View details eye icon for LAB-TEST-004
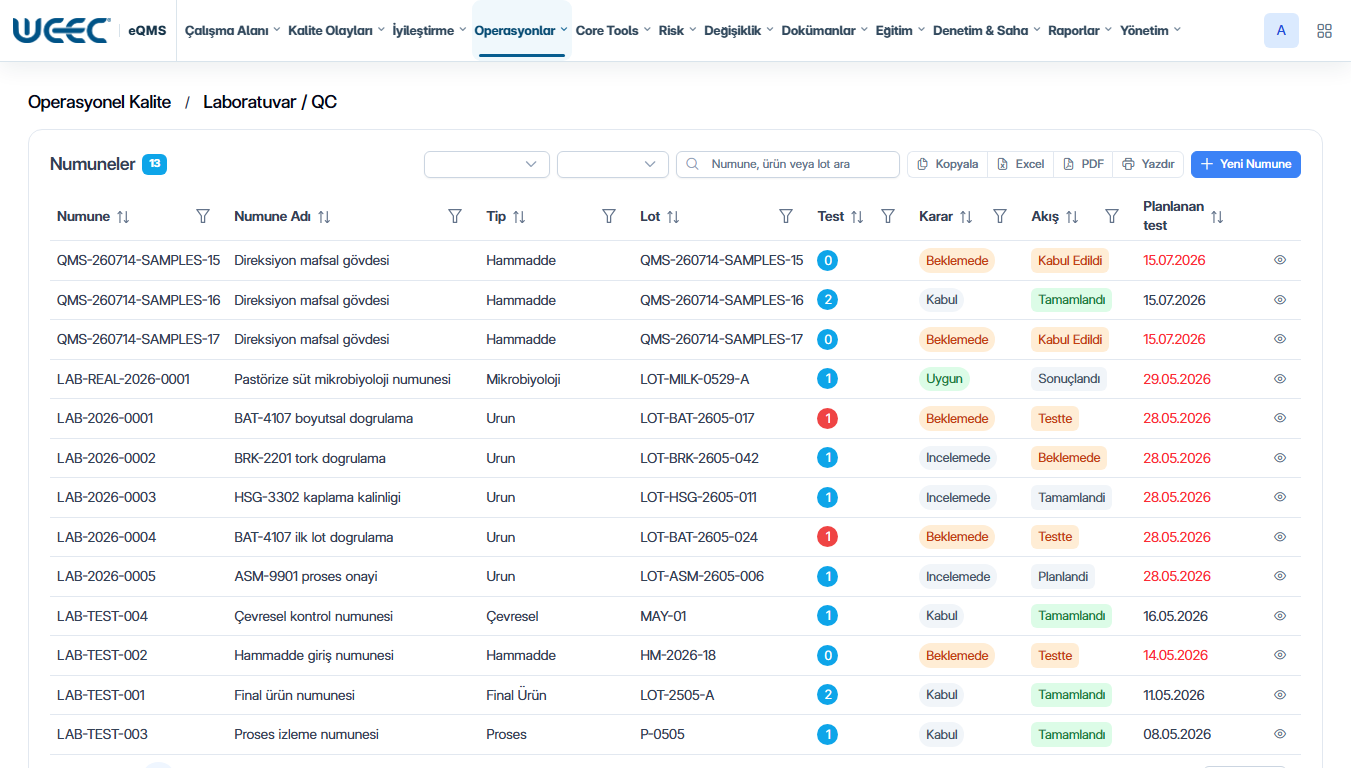Screen dimensions: 1366x768 [x=1280, y=615]
